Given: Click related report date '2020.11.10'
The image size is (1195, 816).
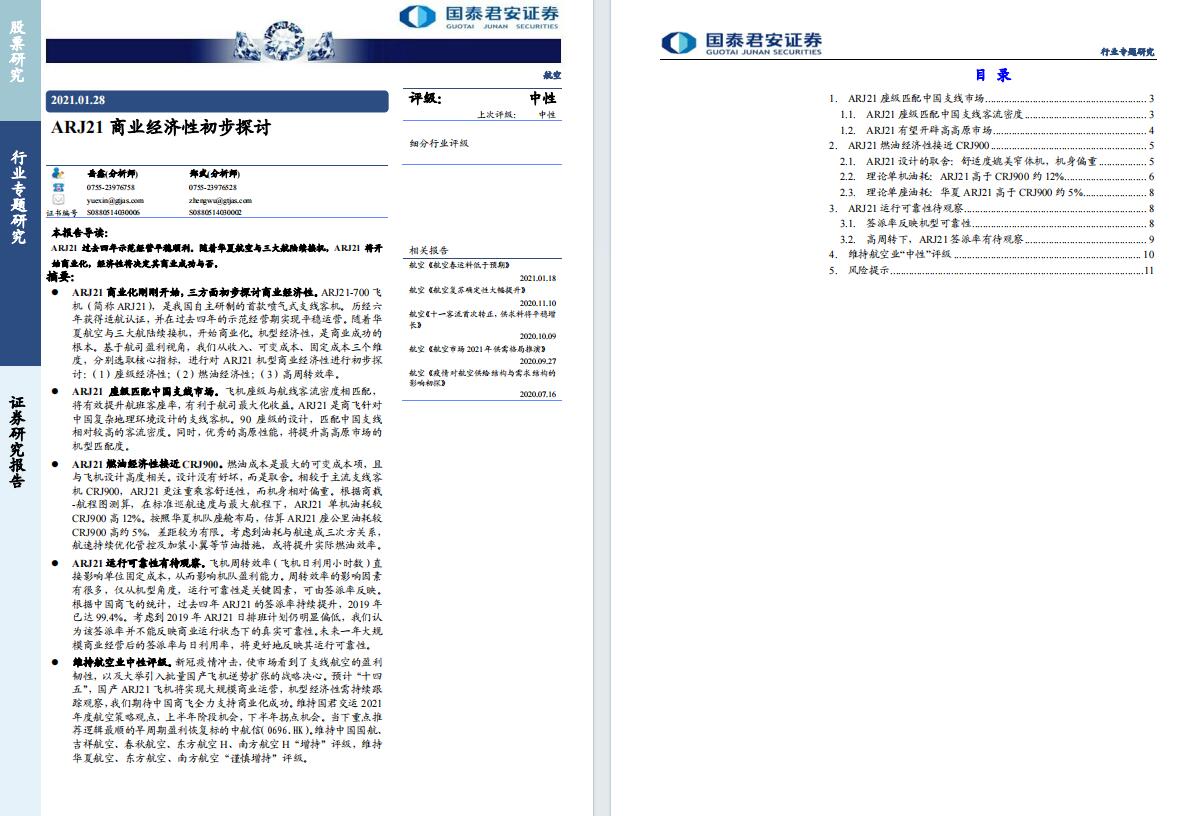Looking at the screenshot, I should click(538, 303).
